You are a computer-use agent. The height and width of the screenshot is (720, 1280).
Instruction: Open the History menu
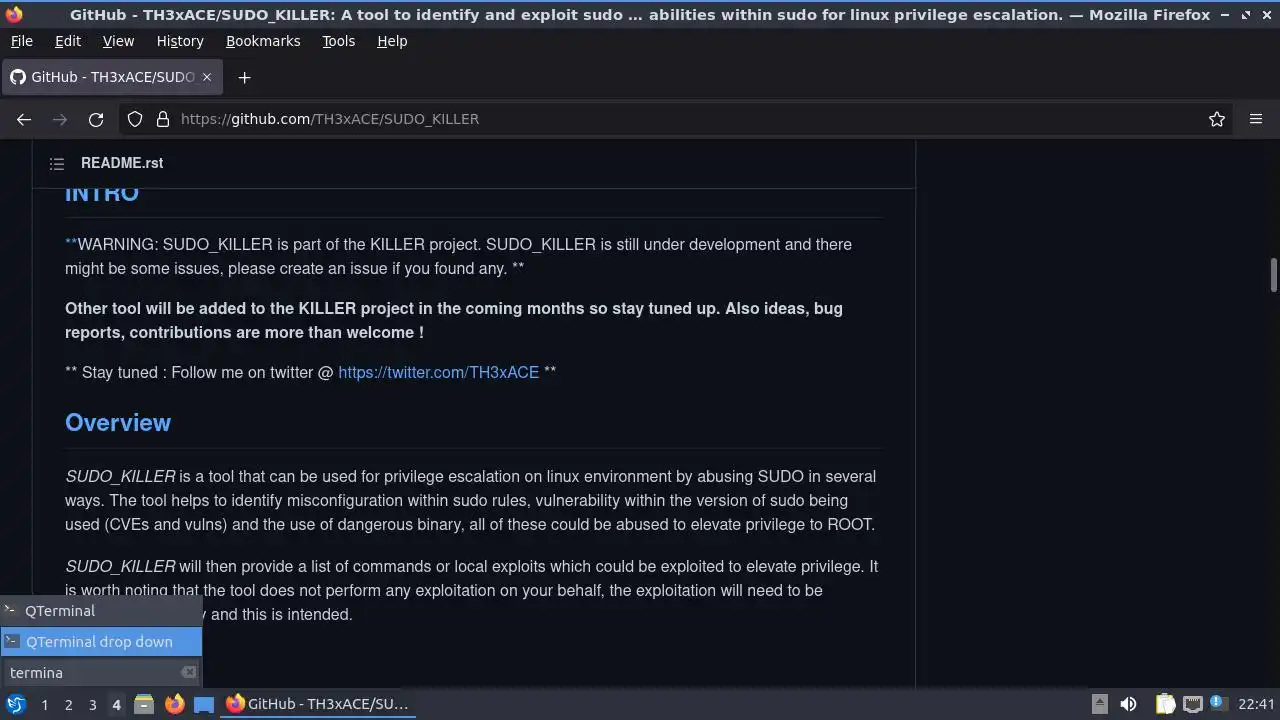tap(180, 41)
